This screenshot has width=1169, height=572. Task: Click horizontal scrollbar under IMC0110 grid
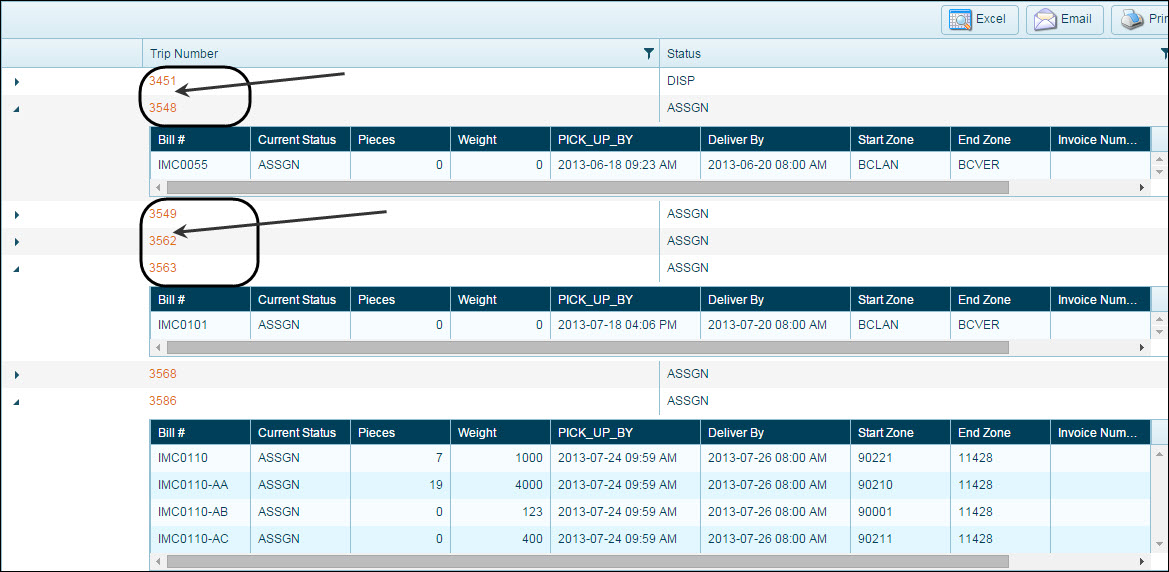pyautogui.click(x=587, y=561)
